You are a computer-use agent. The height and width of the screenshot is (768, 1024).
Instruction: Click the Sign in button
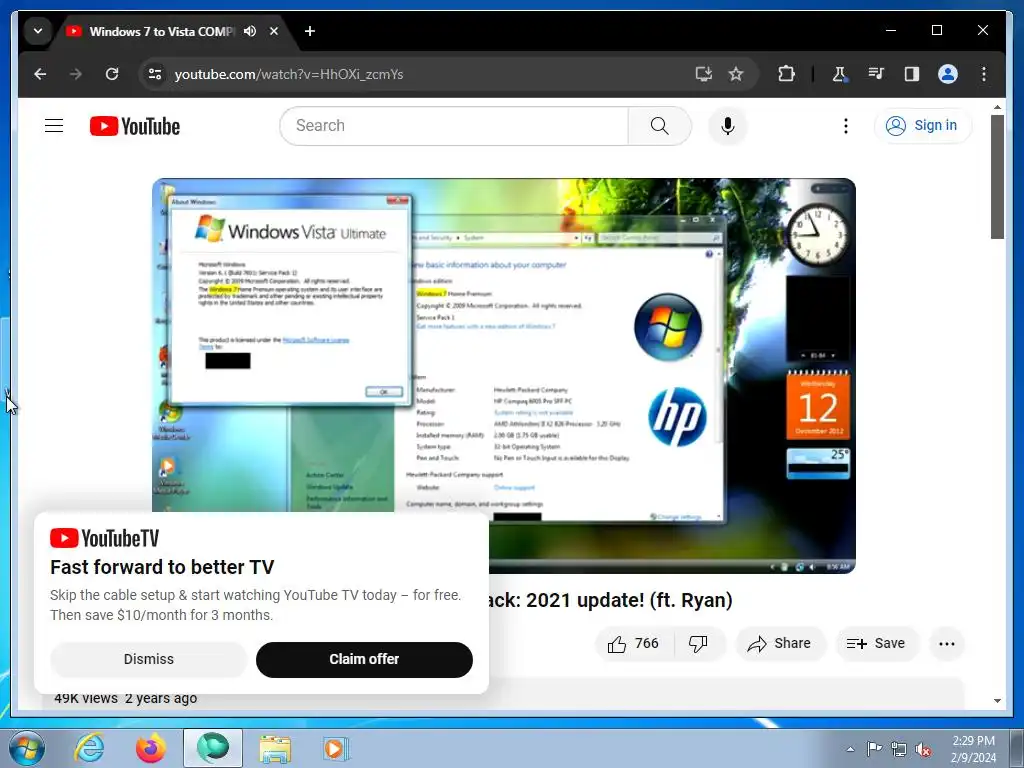pyautogui.click(x=922, y=125)
